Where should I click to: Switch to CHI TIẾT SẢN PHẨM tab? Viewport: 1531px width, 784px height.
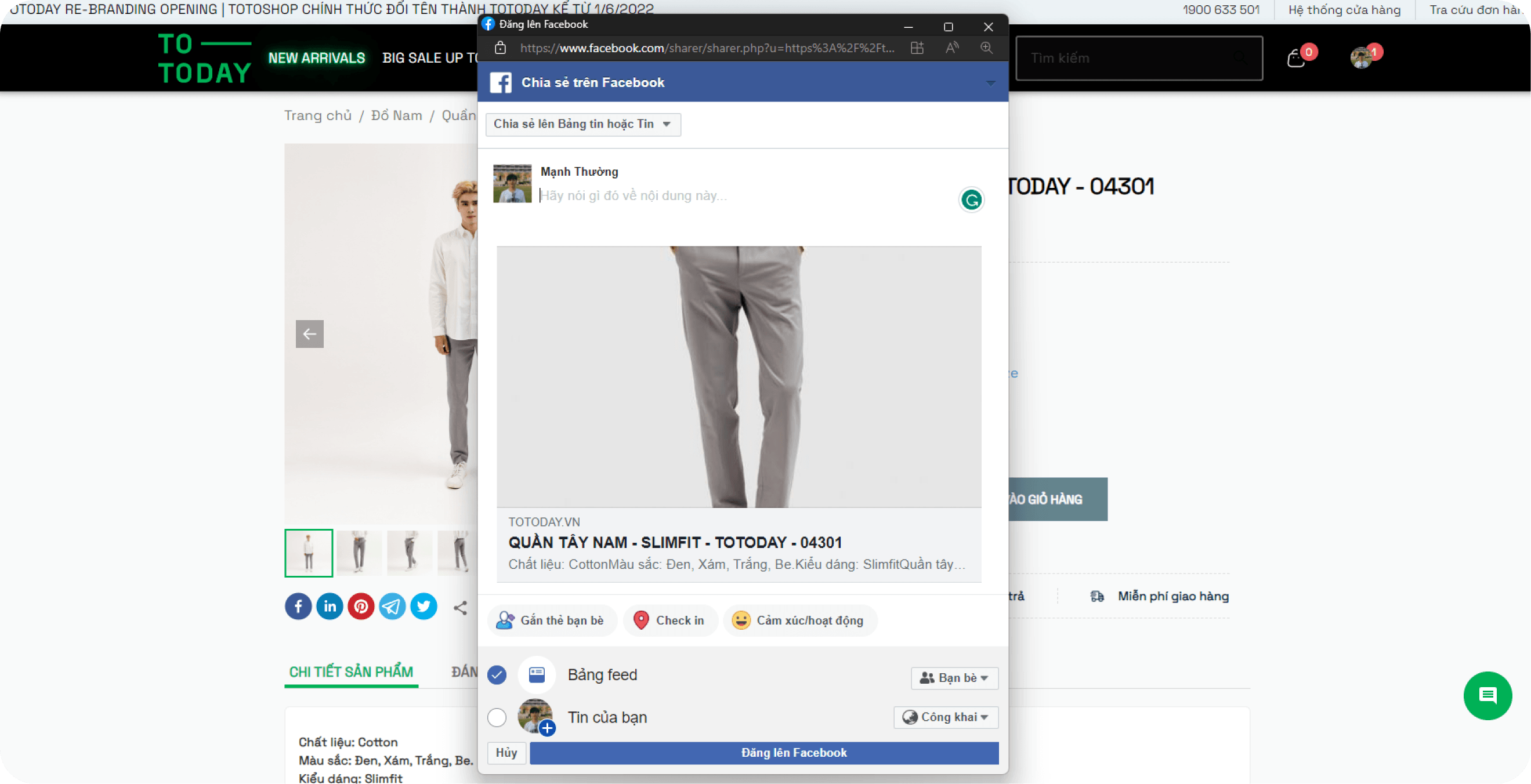pos(351,672)
